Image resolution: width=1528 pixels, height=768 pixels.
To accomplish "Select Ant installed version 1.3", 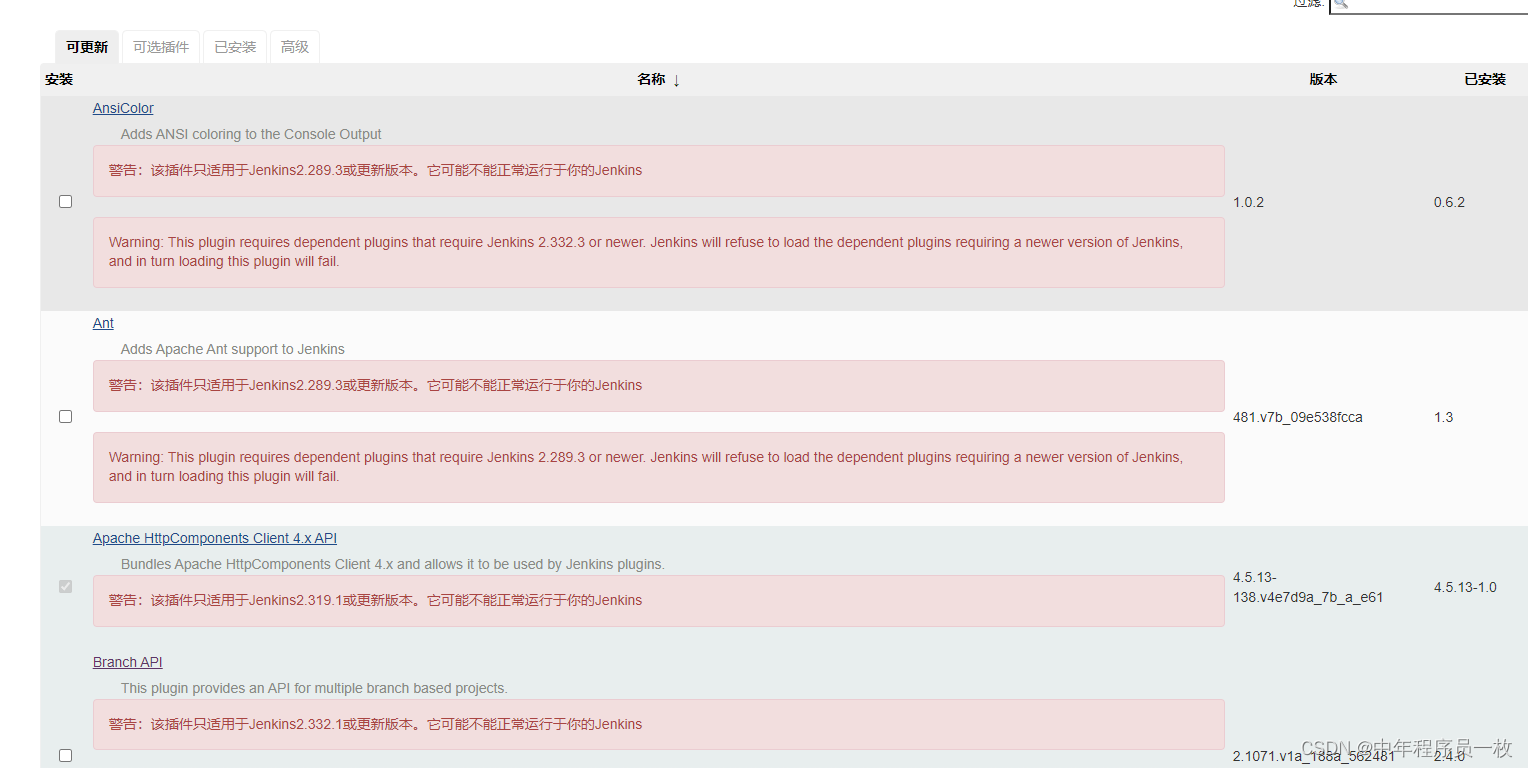I will (x=1443, y=417).
